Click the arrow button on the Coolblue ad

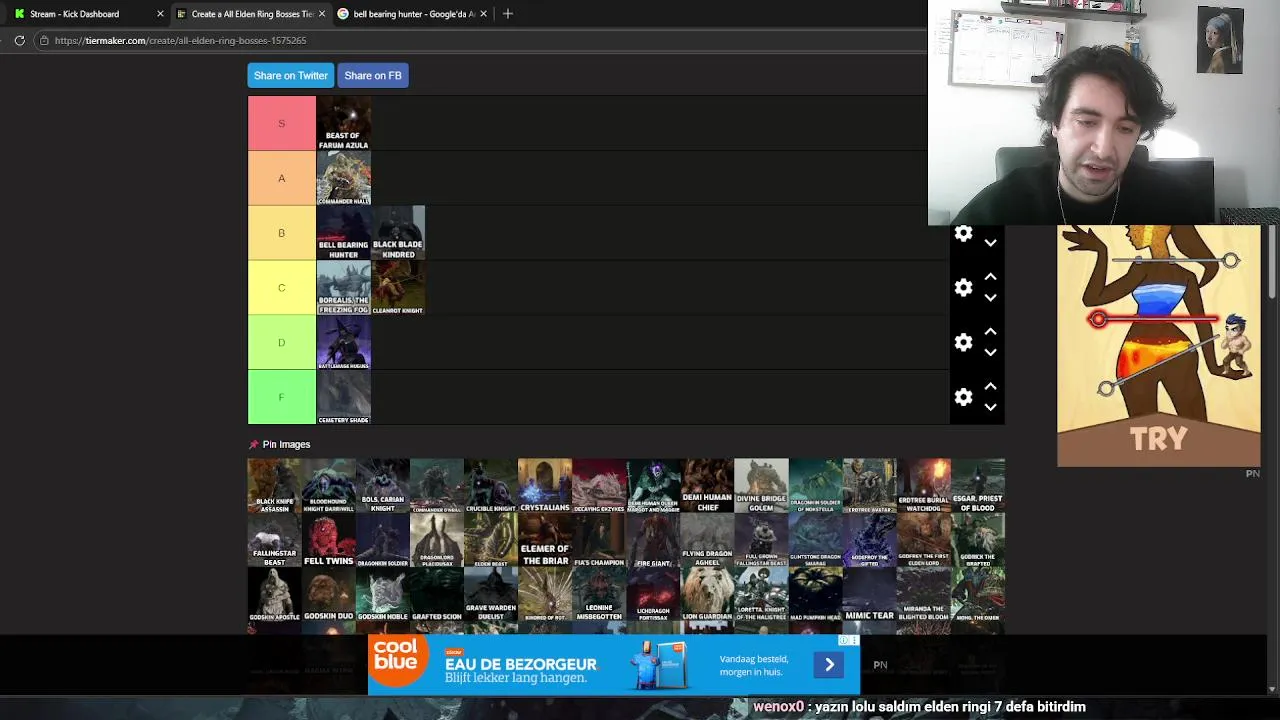click(829, 665)
